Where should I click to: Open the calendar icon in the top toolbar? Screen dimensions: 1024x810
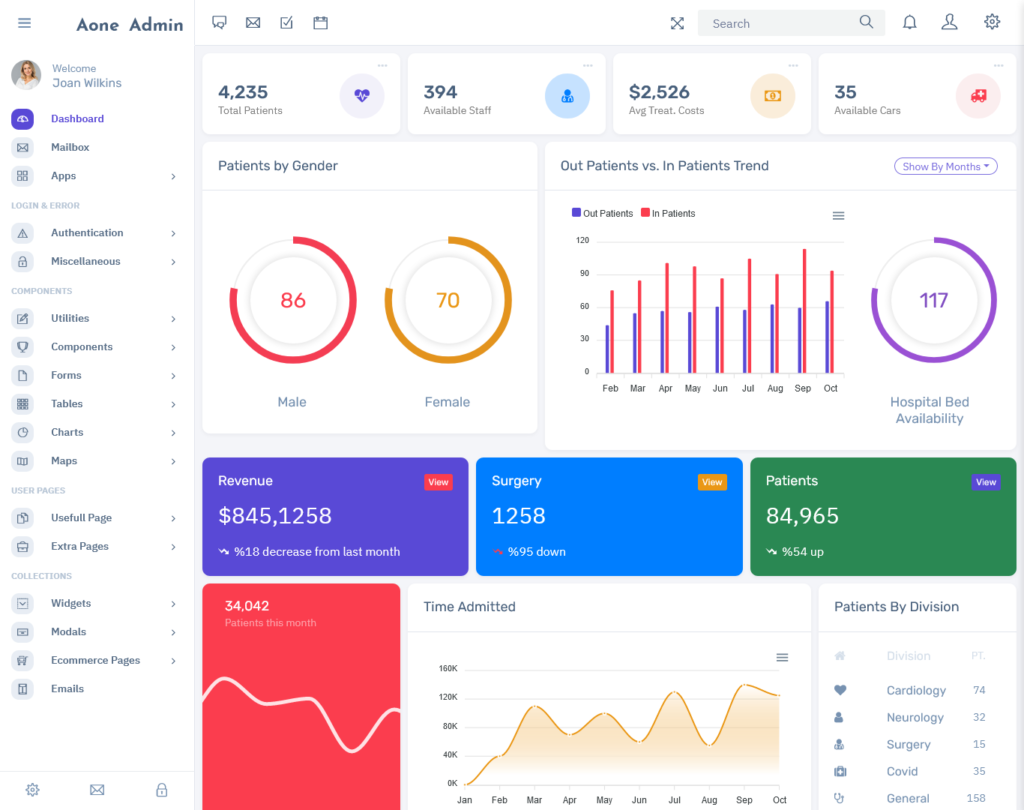[x=320, y=21]
